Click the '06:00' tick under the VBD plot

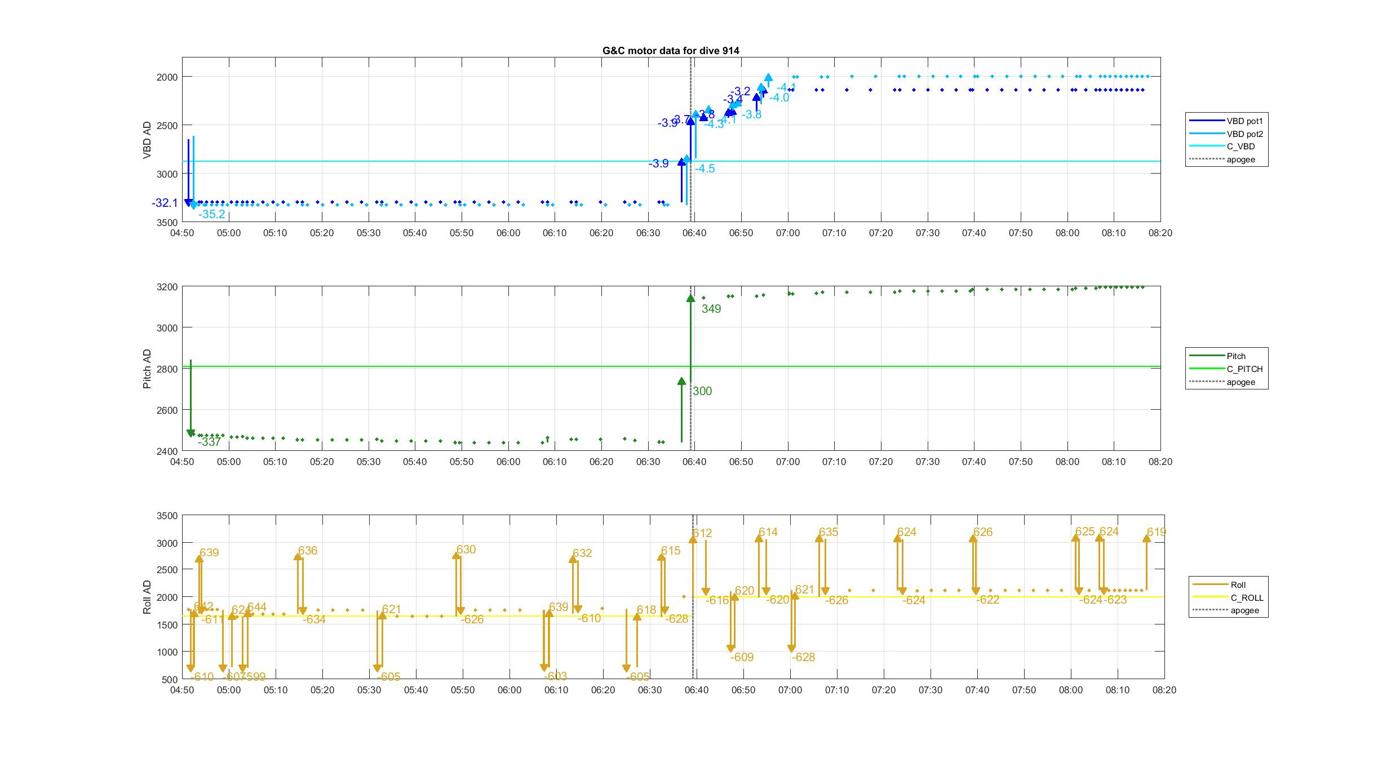[x=508, y=233]
